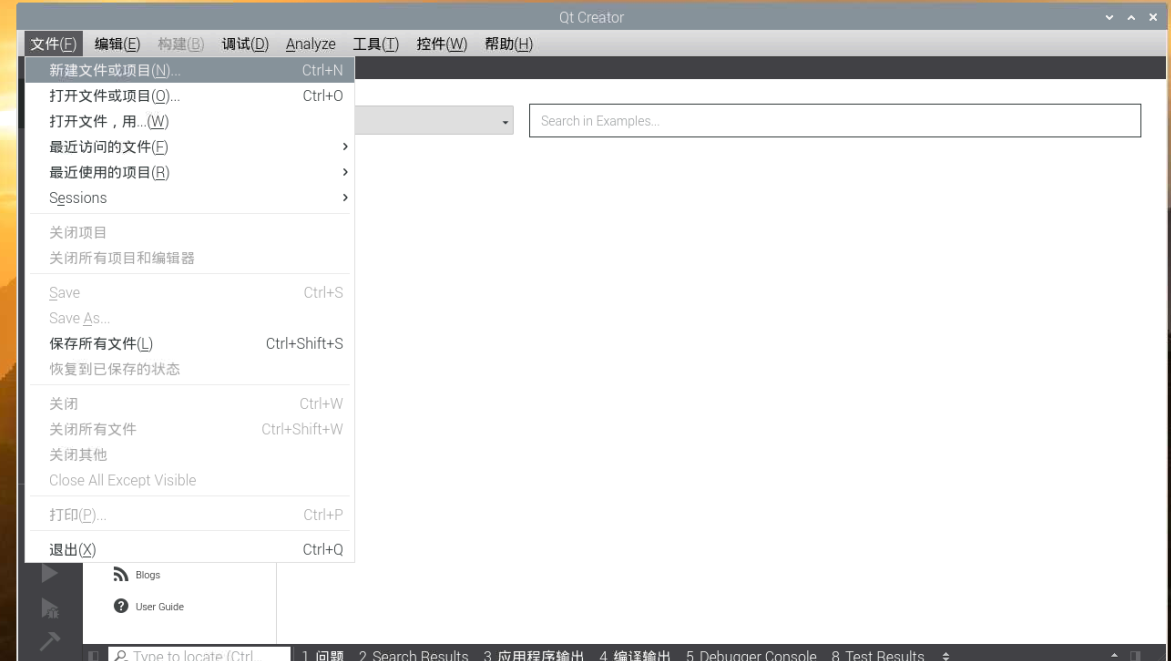Toggle the left sidebar icon in status bar
The image size is (1171, 661).
[93, 656]
